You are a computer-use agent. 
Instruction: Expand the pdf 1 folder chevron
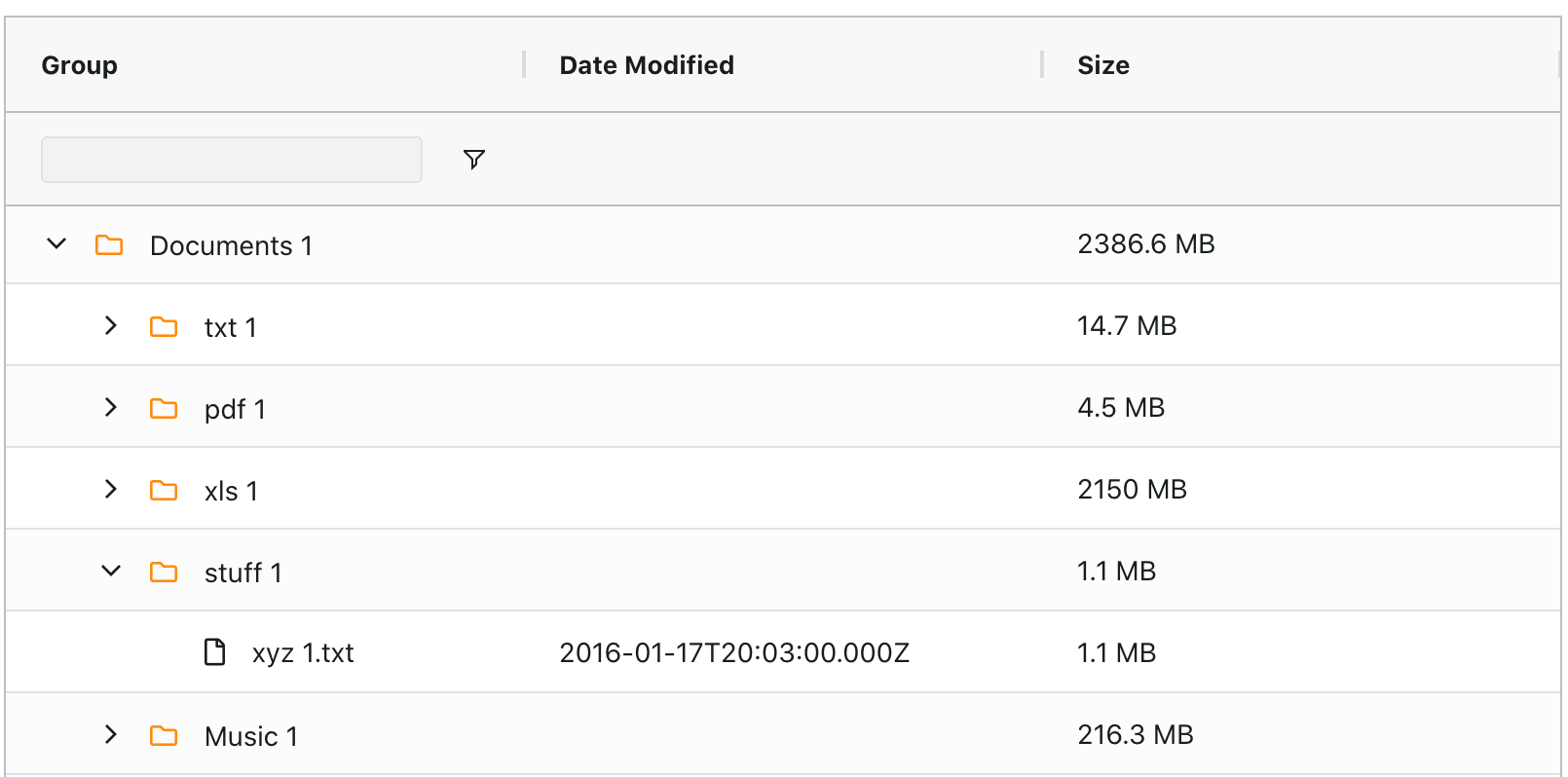111,407
